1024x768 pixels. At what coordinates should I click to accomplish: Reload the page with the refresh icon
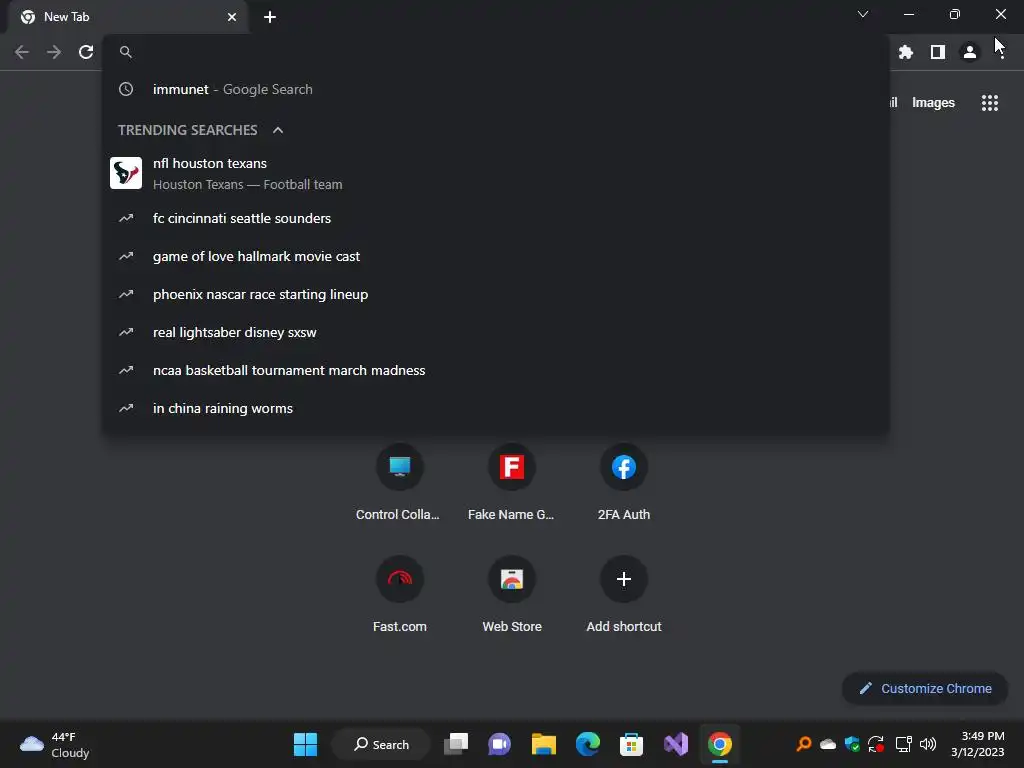coord(86,52)
